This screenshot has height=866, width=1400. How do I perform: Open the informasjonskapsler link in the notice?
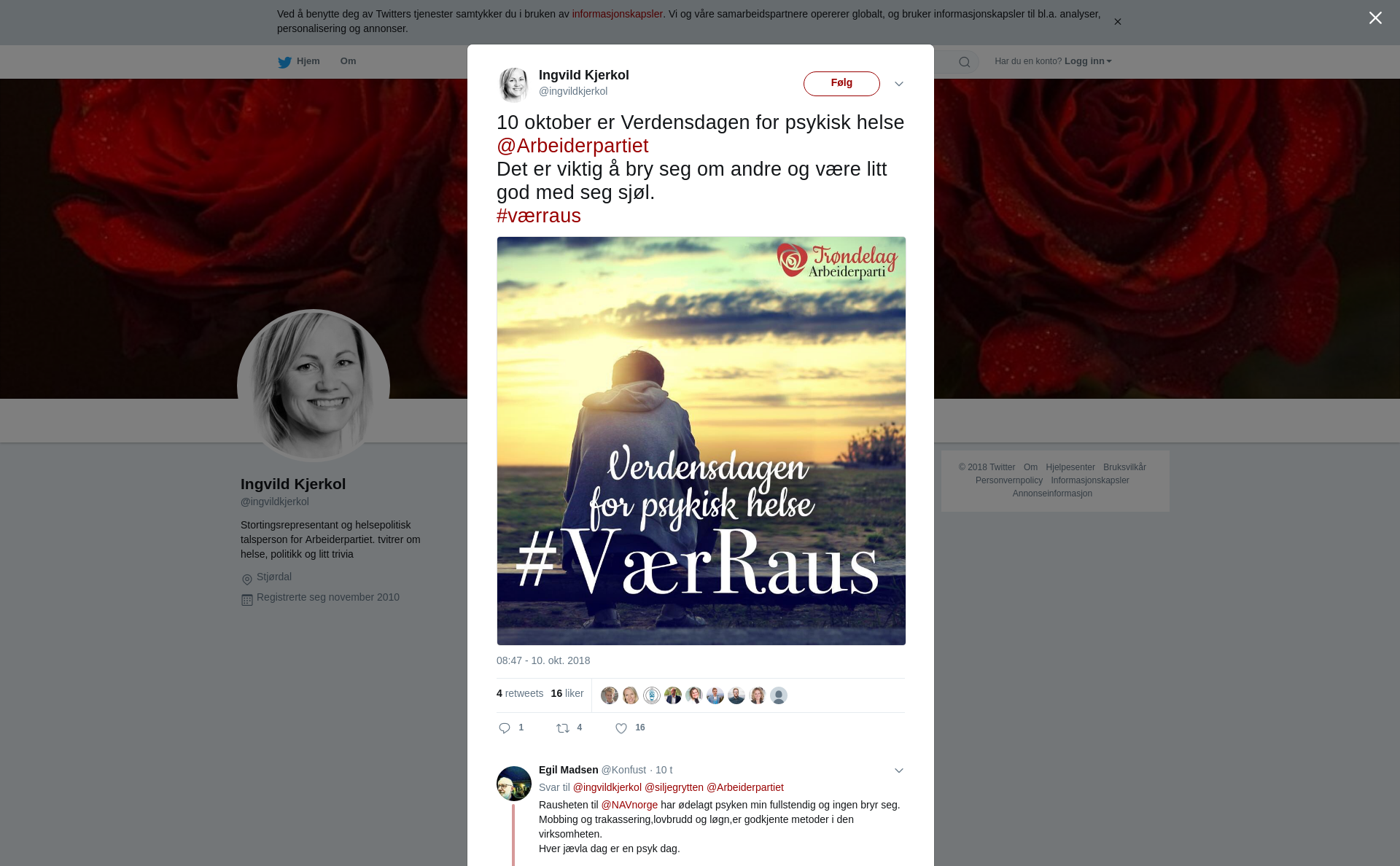tap(617, 14)
